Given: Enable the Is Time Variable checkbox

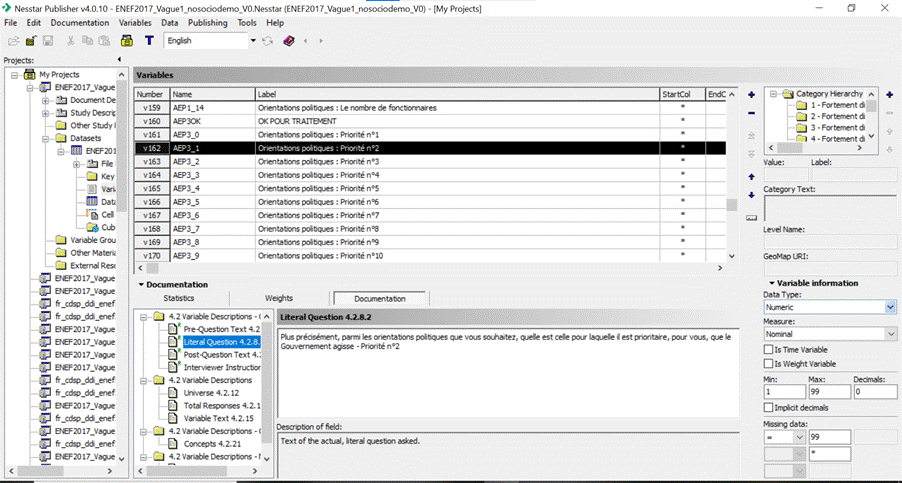Looking at the screenshot, I should pos(768,350).
